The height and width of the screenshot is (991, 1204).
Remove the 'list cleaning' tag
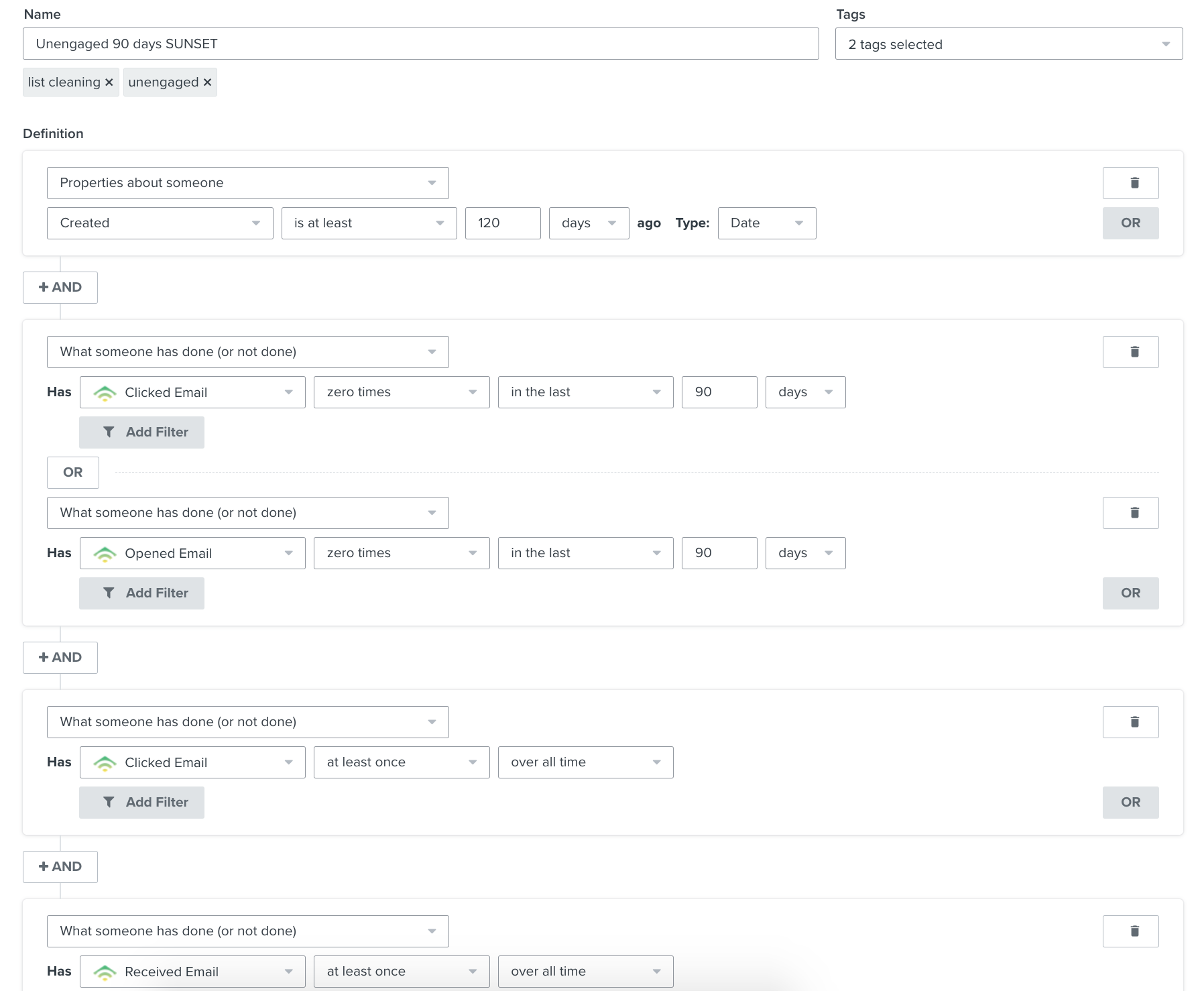(x=109, y=82)
